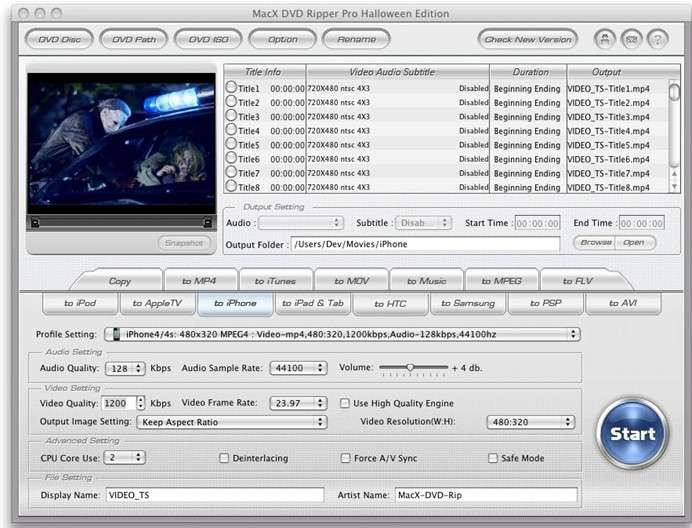Browse for an output folder
The width and height of the screenshot is (692, 528).
(x=595, y=242)
